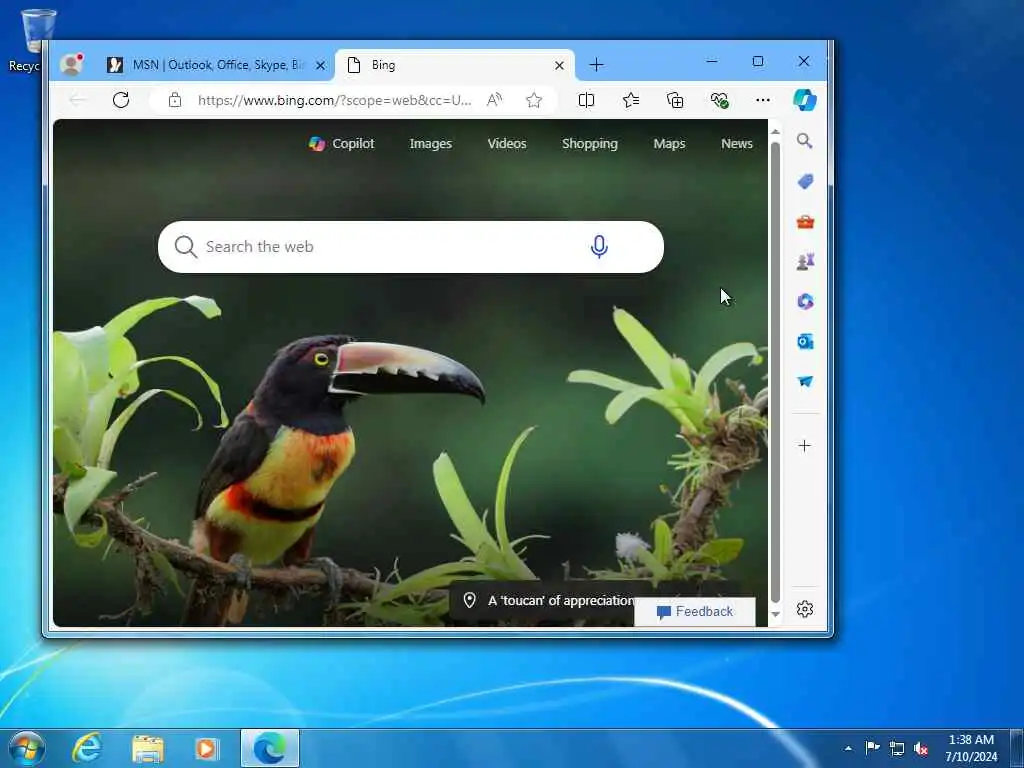Open split screen view
Viewport: 1024px width, 768px height.
pyautogui.click(x=586, y=100)
